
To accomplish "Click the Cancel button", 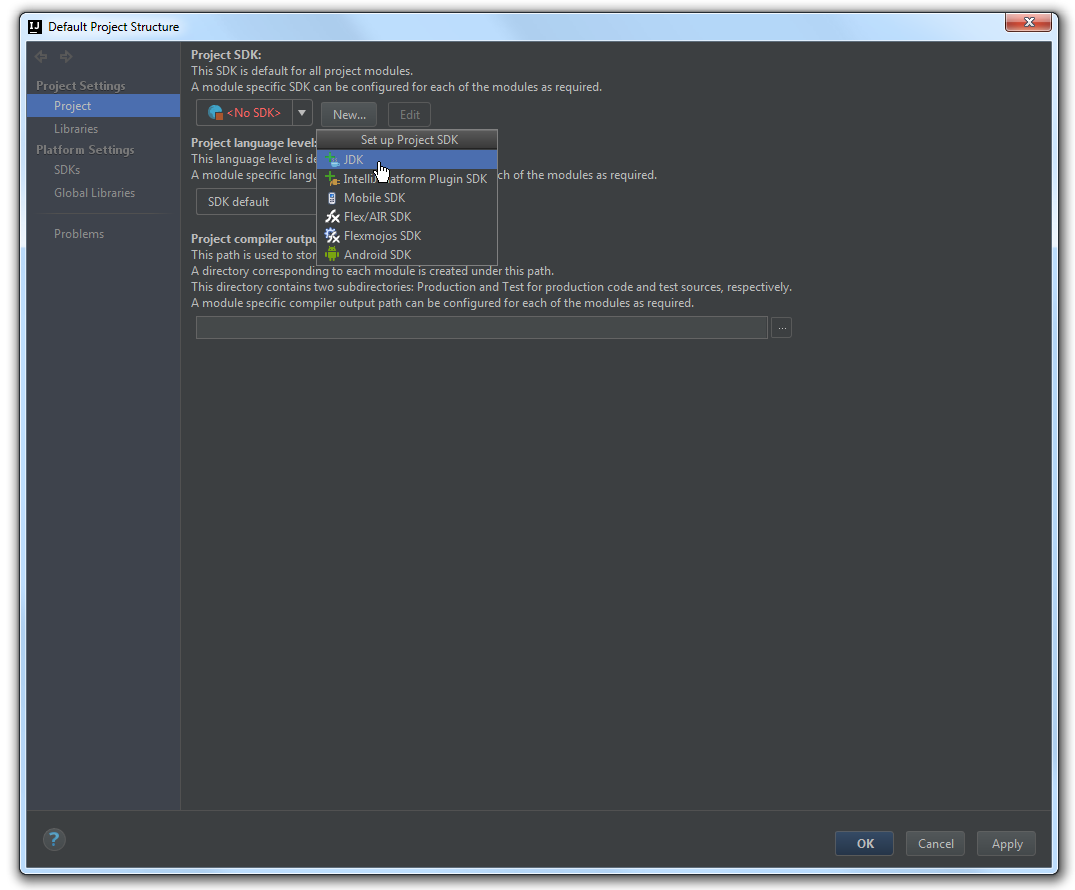I will click(935, 843).
